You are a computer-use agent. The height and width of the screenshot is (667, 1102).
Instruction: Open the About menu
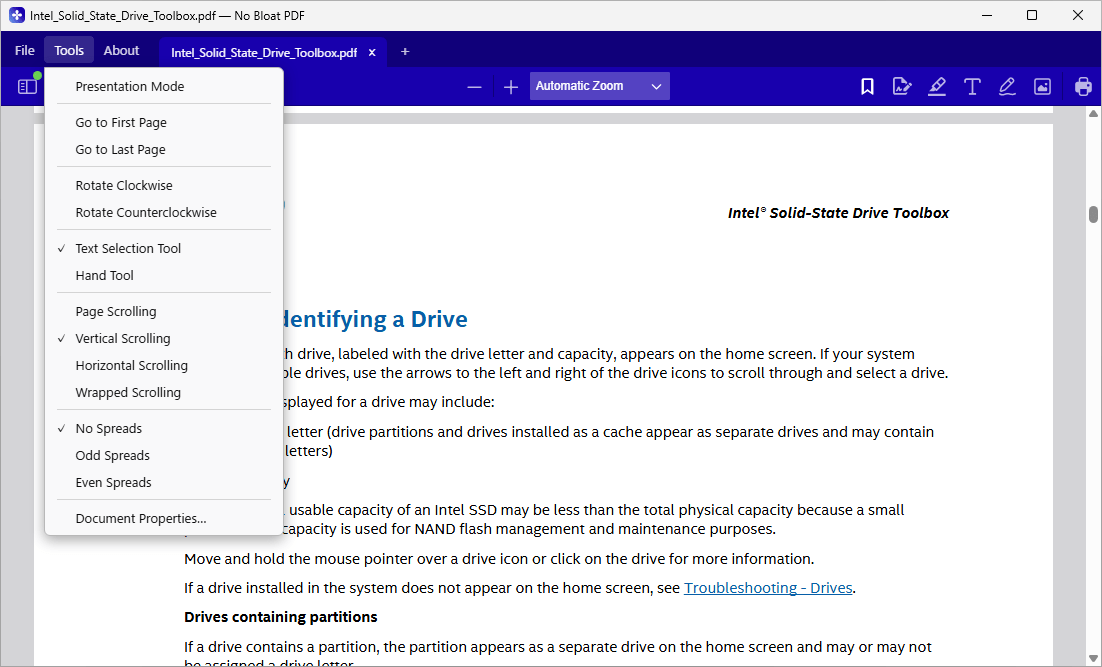point(122,51)
